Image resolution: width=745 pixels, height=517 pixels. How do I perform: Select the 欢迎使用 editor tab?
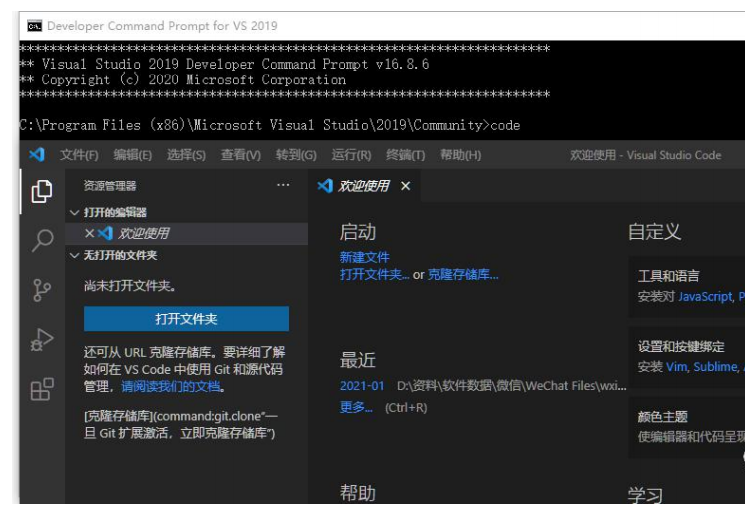(x=364, y=186)
